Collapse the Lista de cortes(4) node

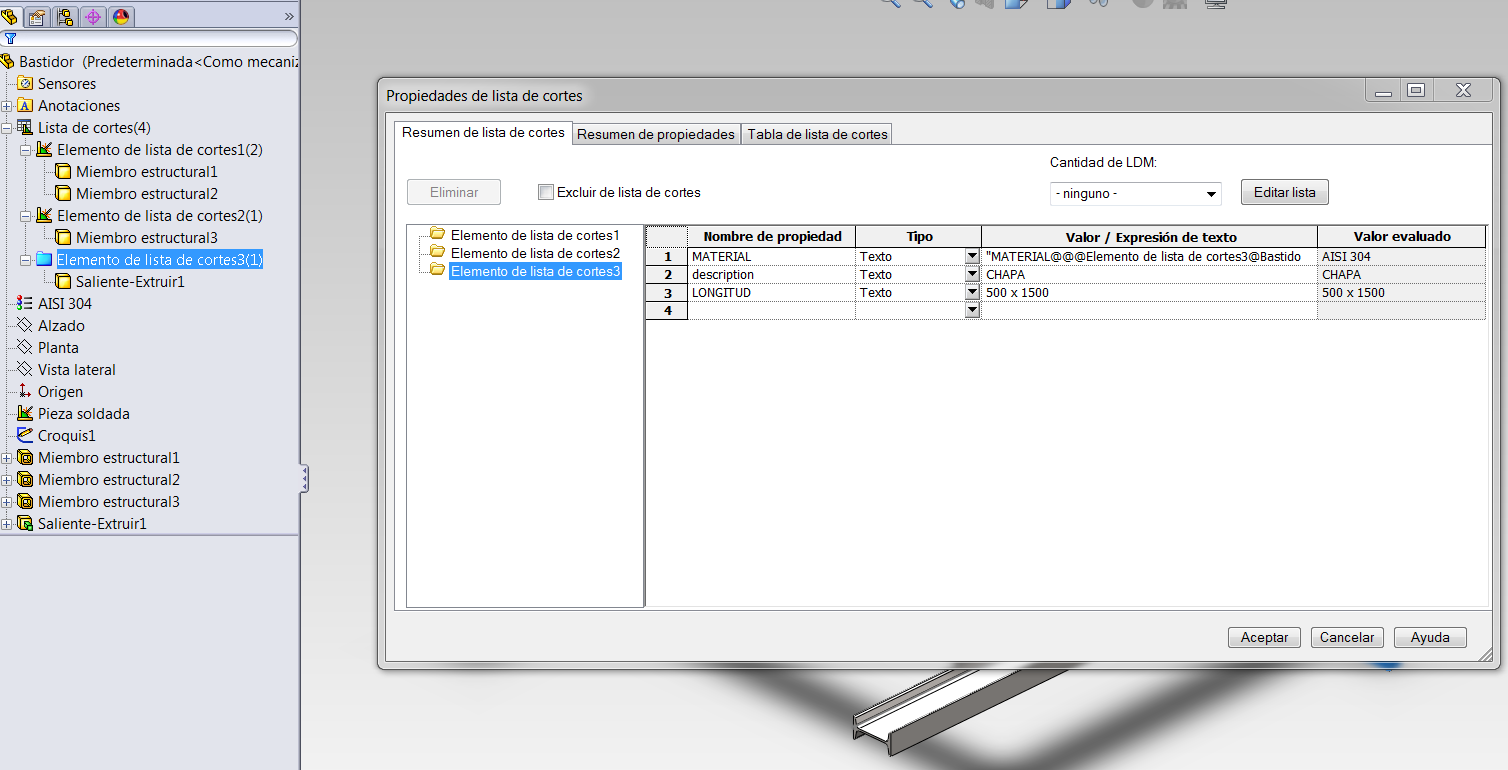tap(7, 128)
